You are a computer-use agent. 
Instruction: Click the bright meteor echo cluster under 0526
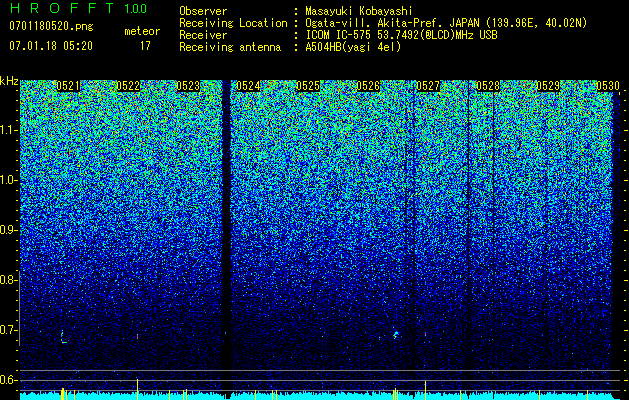396,334
